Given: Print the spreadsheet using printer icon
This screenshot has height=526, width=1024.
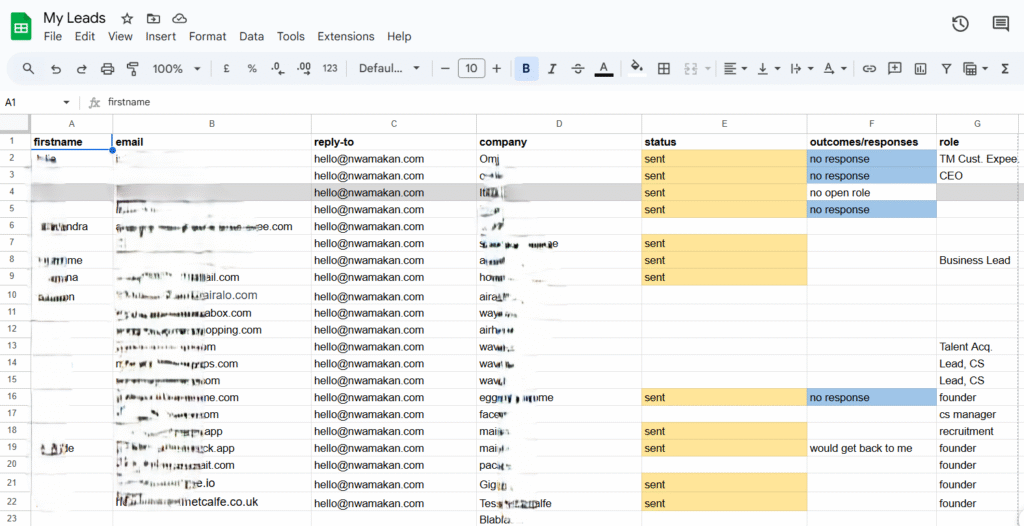Looking at the screenshot, I should point(107,69).
